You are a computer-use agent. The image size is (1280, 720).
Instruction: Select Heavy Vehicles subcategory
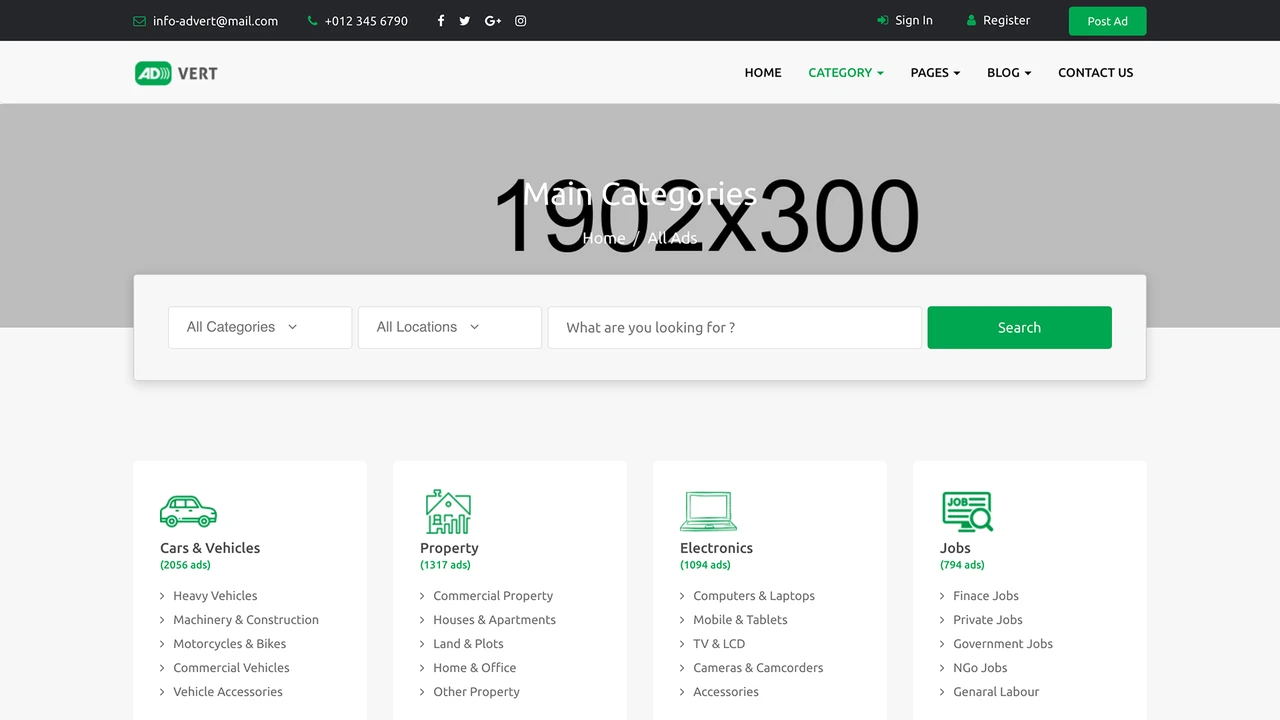[215, 596]
